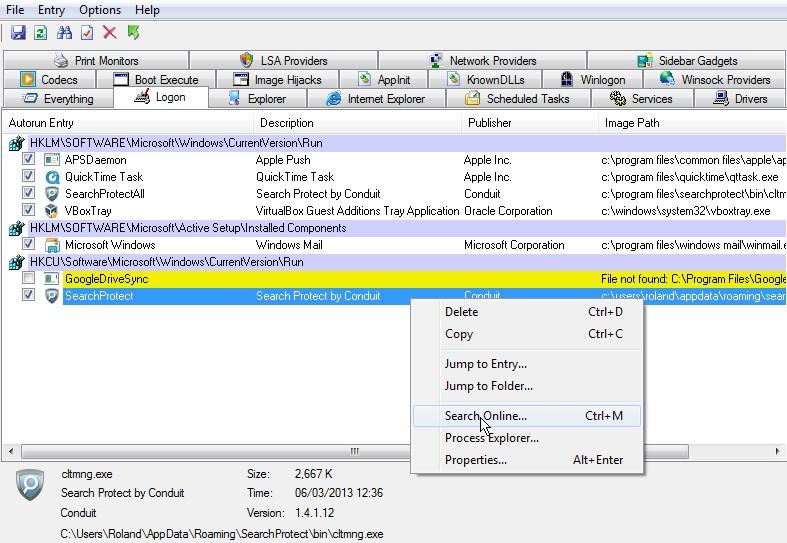
Task: Click the Find binoculars icon
Action: click(x=64, y=33)
